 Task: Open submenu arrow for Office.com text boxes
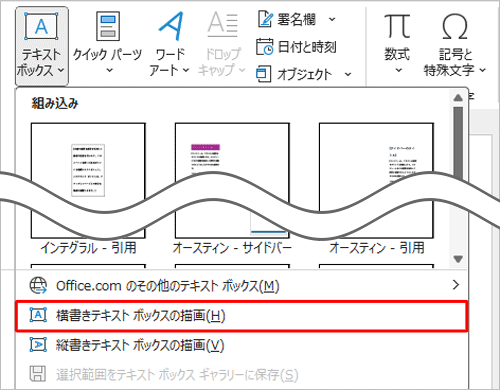[x=456, y=285]
